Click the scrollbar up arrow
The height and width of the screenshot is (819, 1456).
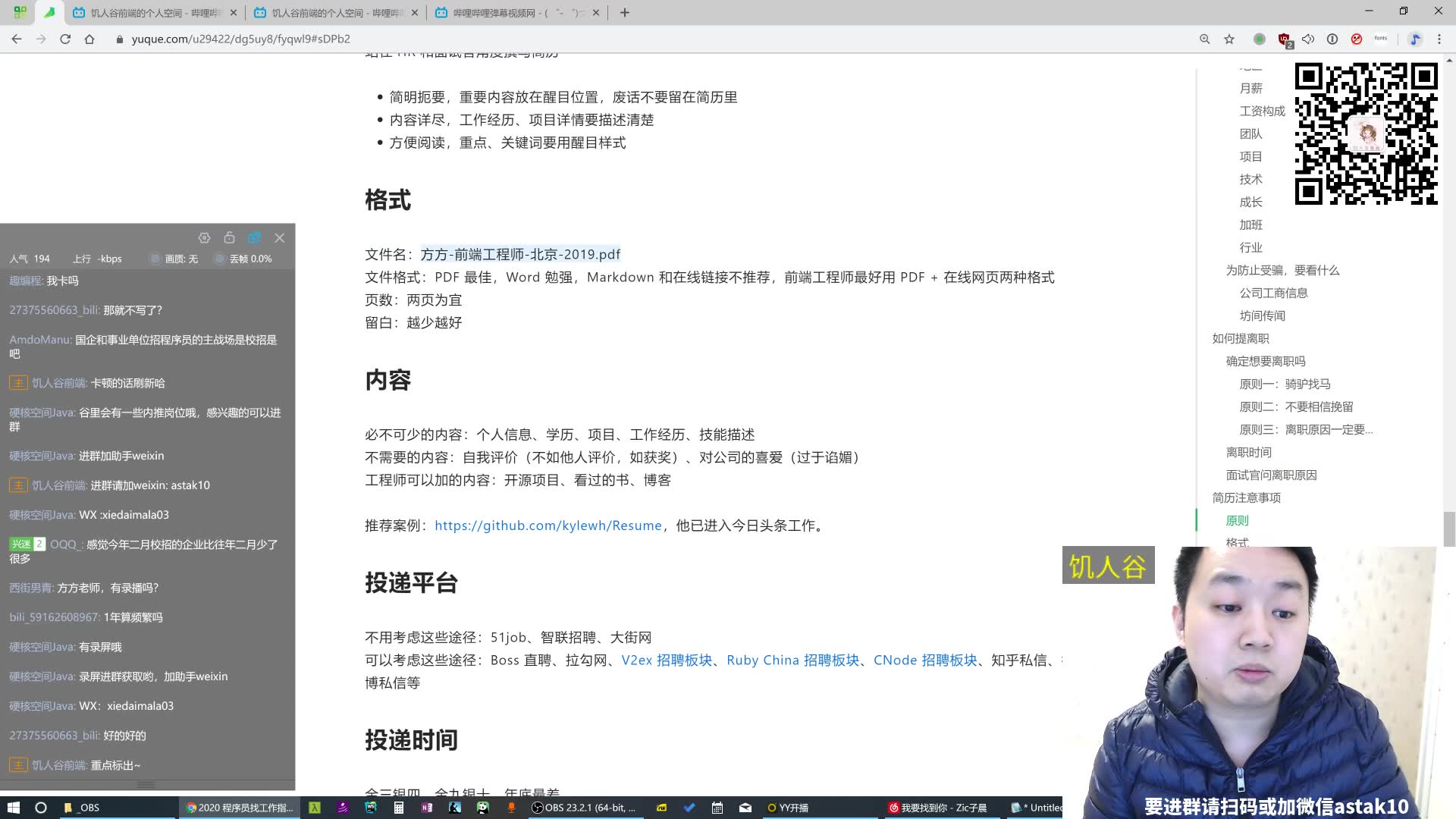point(1449,59)
